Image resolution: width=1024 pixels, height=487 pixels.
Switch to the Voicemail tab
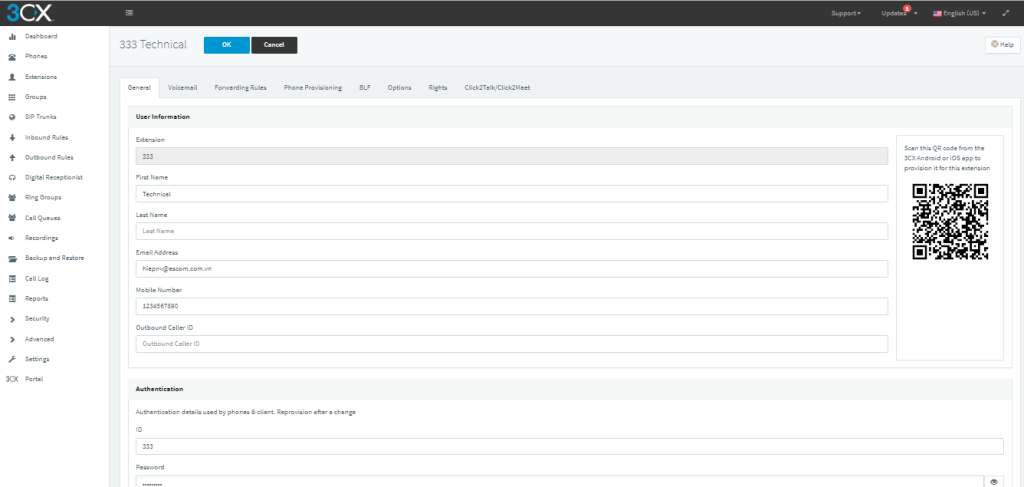coord(182,87)
